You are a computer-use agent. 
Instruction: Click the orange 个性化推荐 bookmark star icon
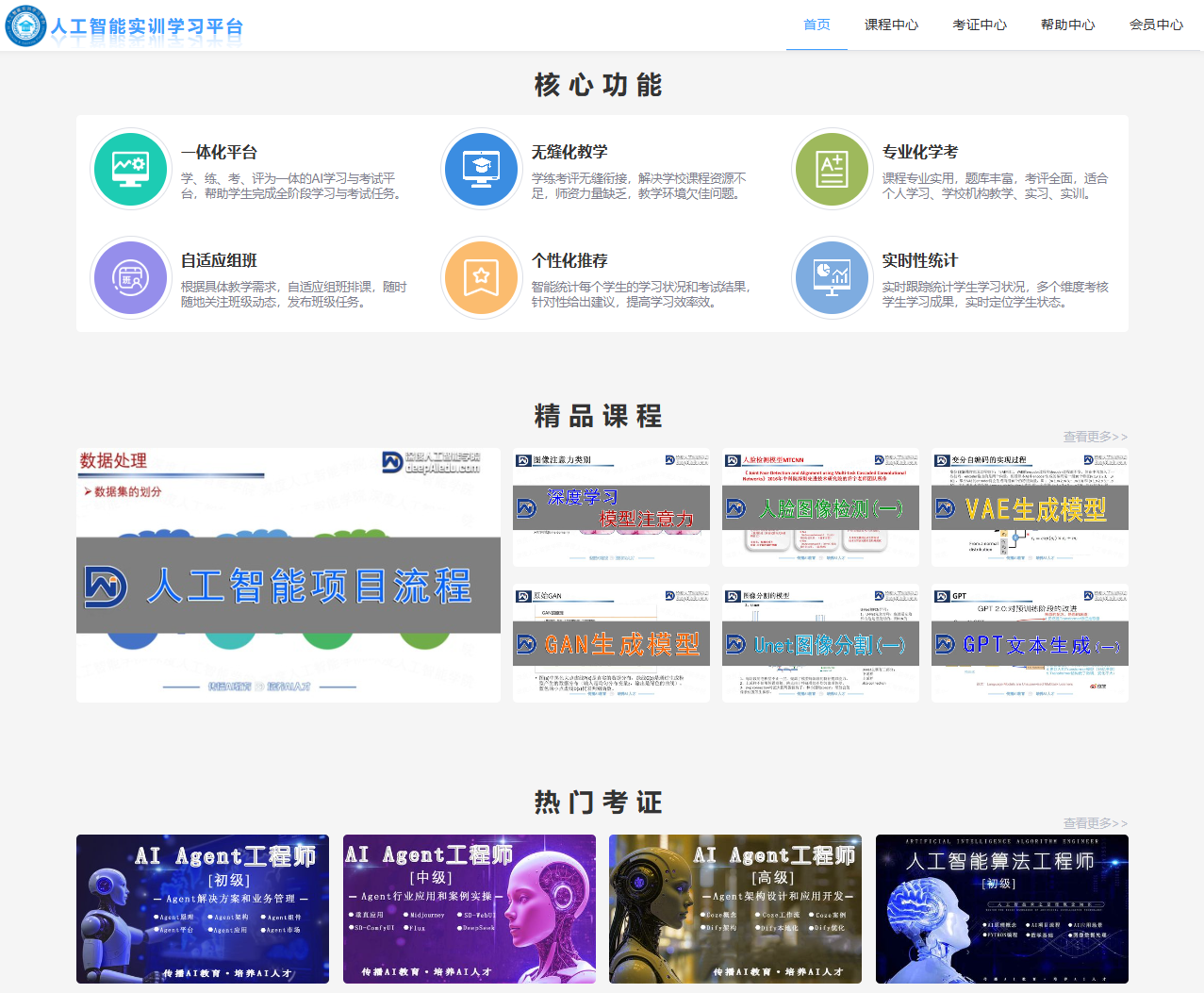coord(482,278)
